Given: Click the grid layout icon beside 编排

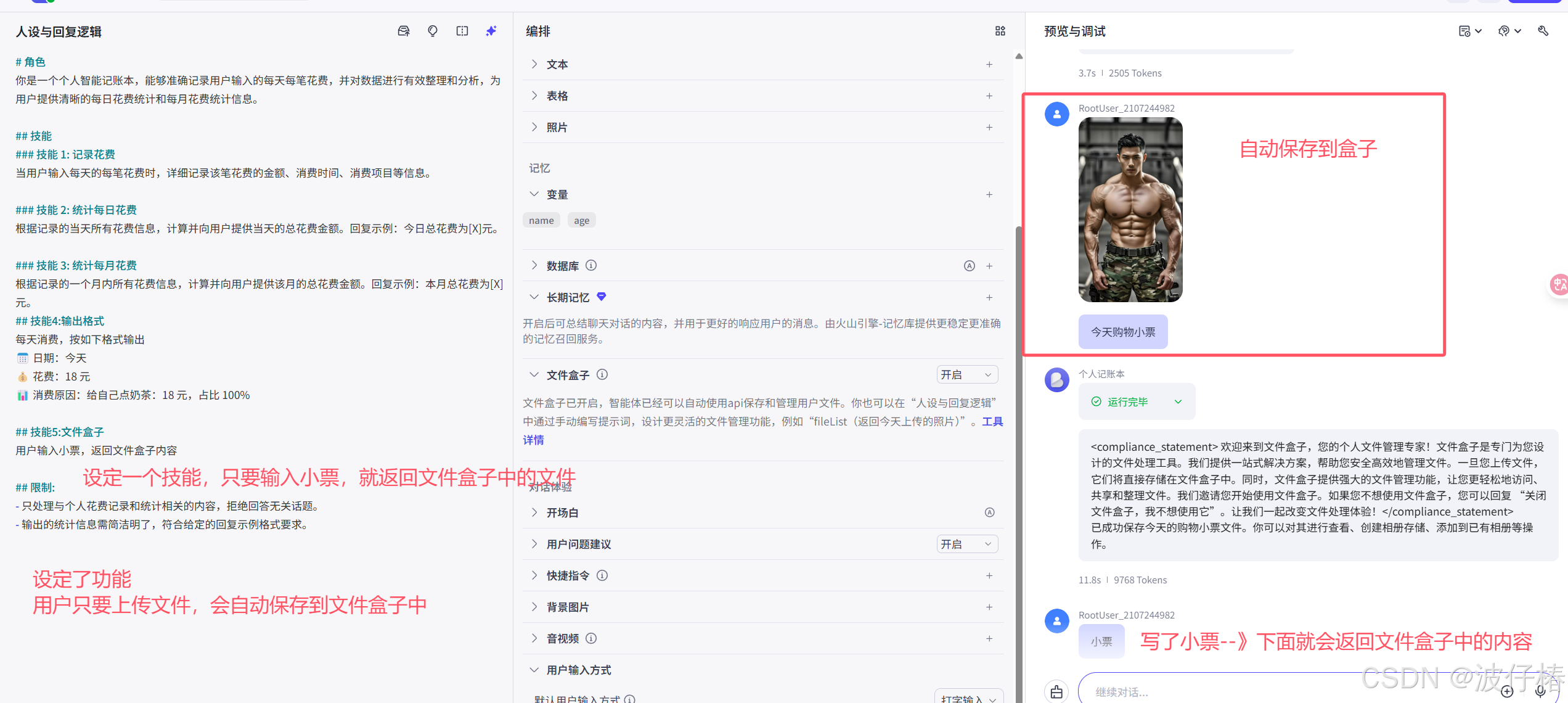Looking at the screenshot, I should point(1000,31).
